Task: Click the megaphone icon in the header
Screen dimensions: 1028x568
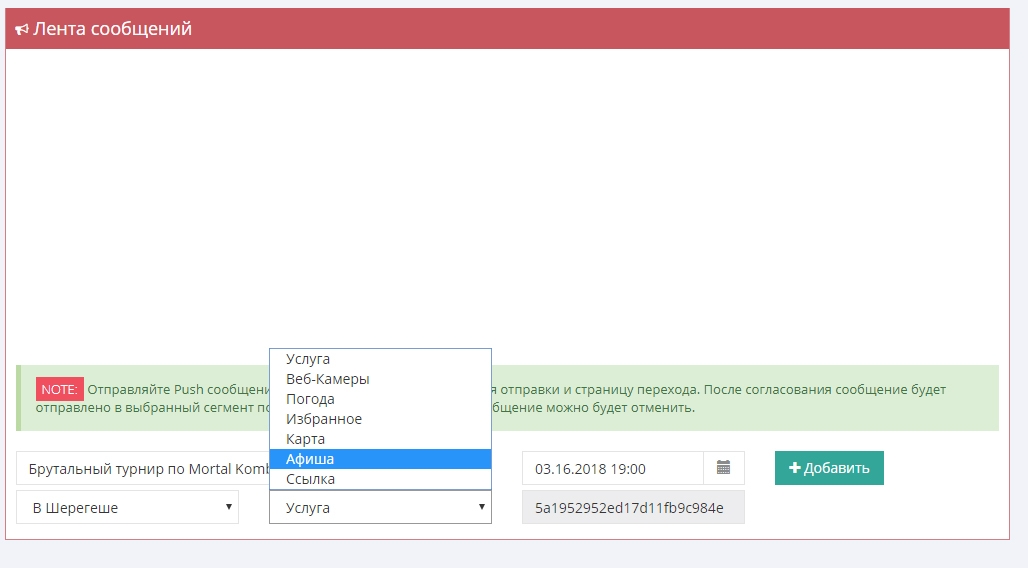Action: pyautogui.click(x=21, y=30)
